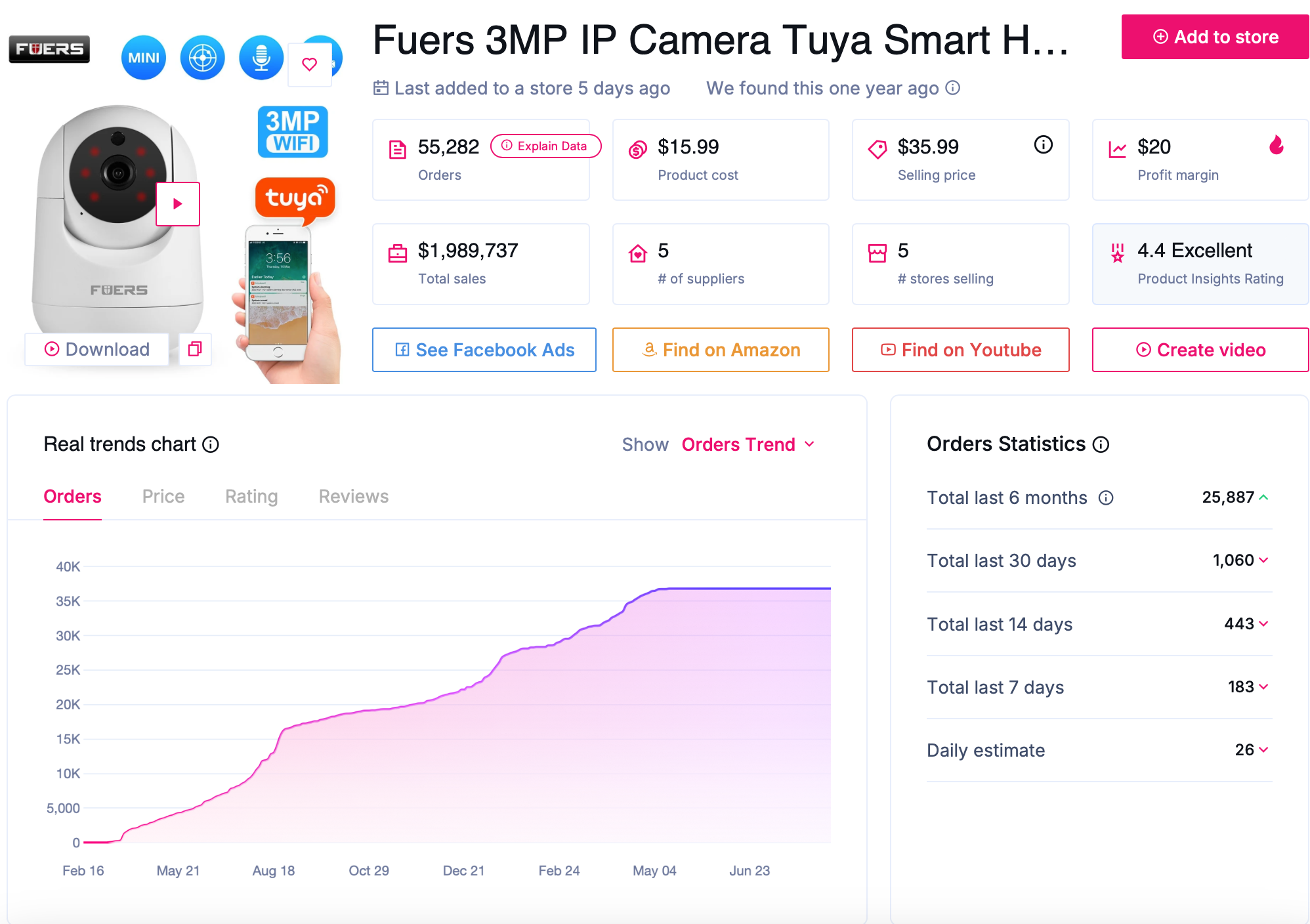This screenshot has width=1310, height=924.
Task: Click the 'May 04' chart axis label
Action: coord(654,871)
